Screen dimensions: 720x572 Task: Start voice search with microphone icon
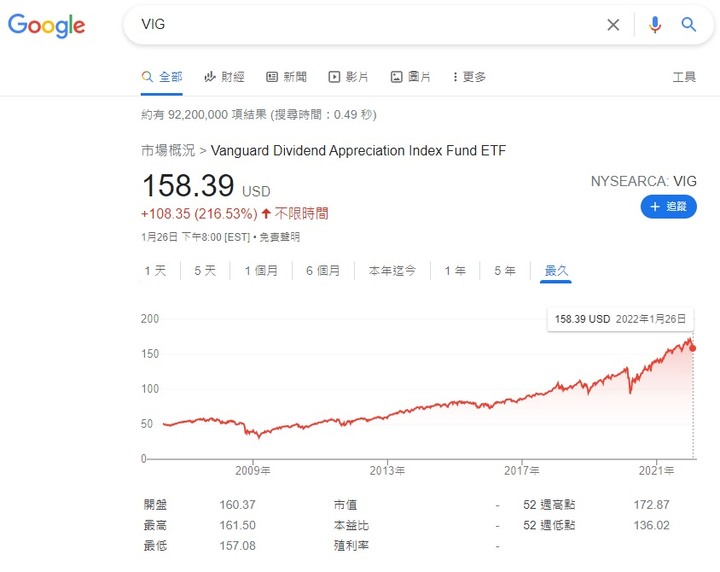[x=655, y=24]
